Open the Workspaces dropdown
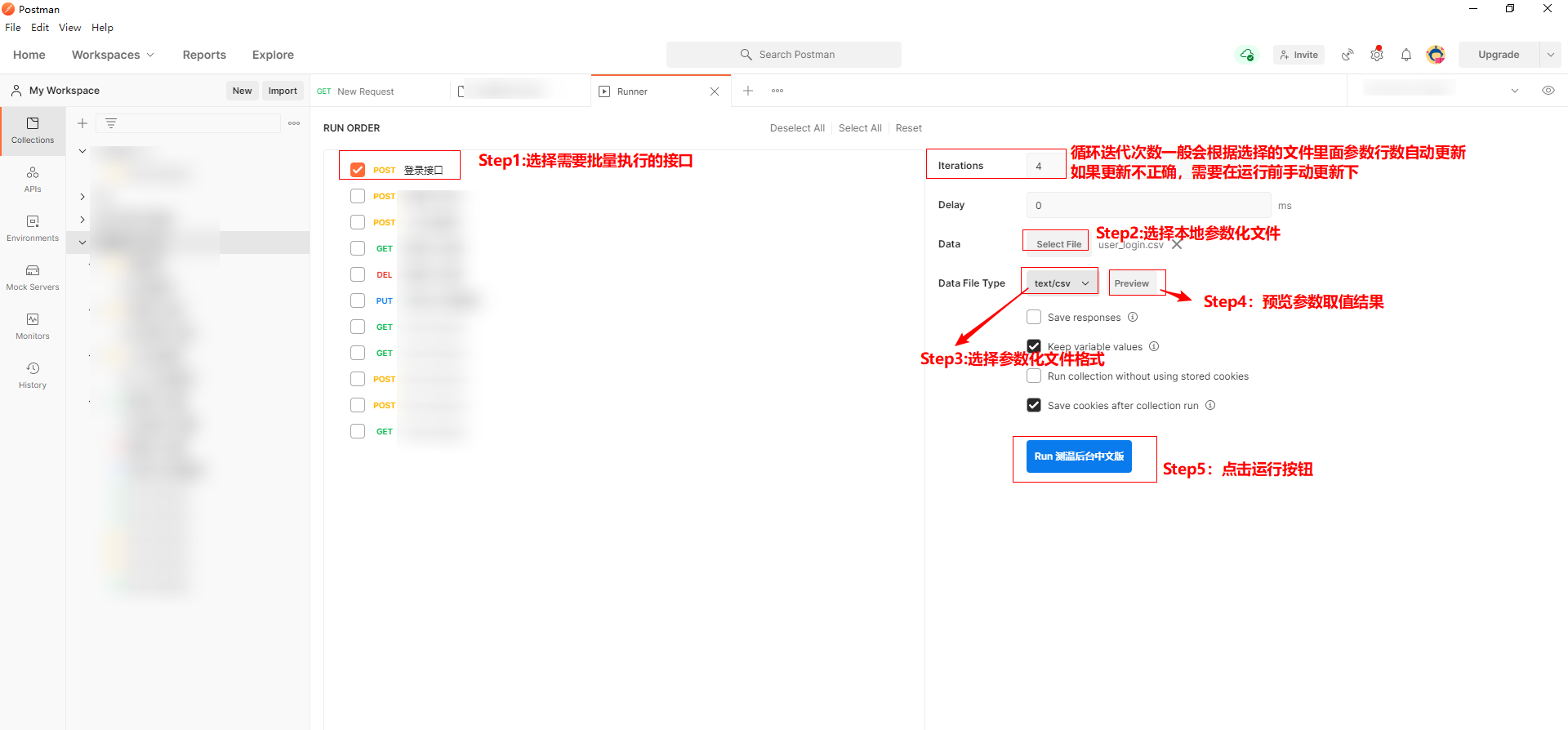The width and height of the screenshot is (1568, 730). pyautogui.click(x=113, y=55)
